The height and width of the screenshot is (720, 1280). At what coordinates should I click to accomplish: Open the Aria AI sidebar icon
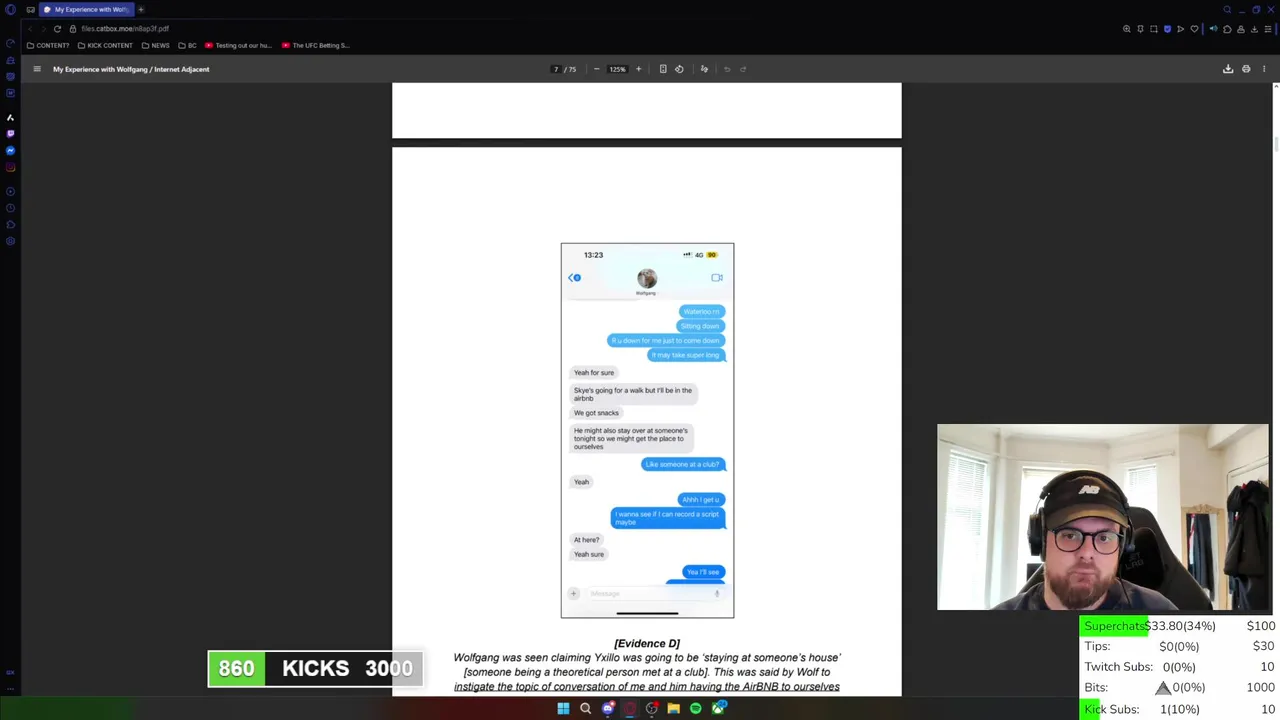pos(10,117)
